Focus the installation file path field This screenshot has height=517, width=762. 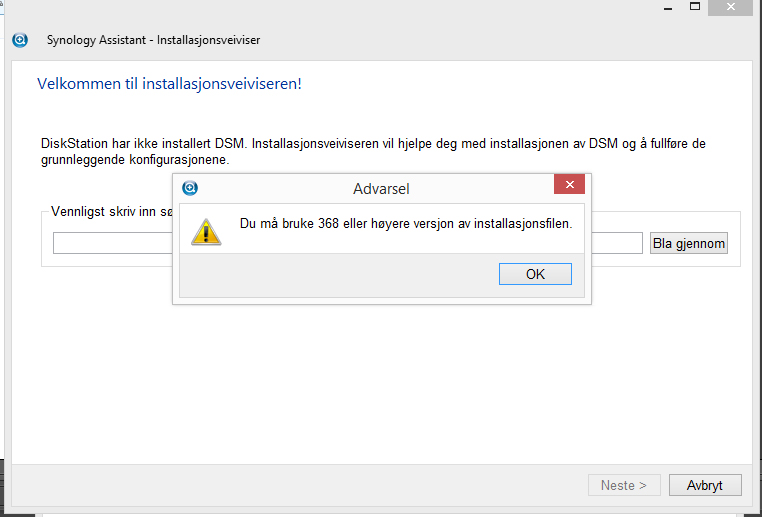(x=347, y=243)
